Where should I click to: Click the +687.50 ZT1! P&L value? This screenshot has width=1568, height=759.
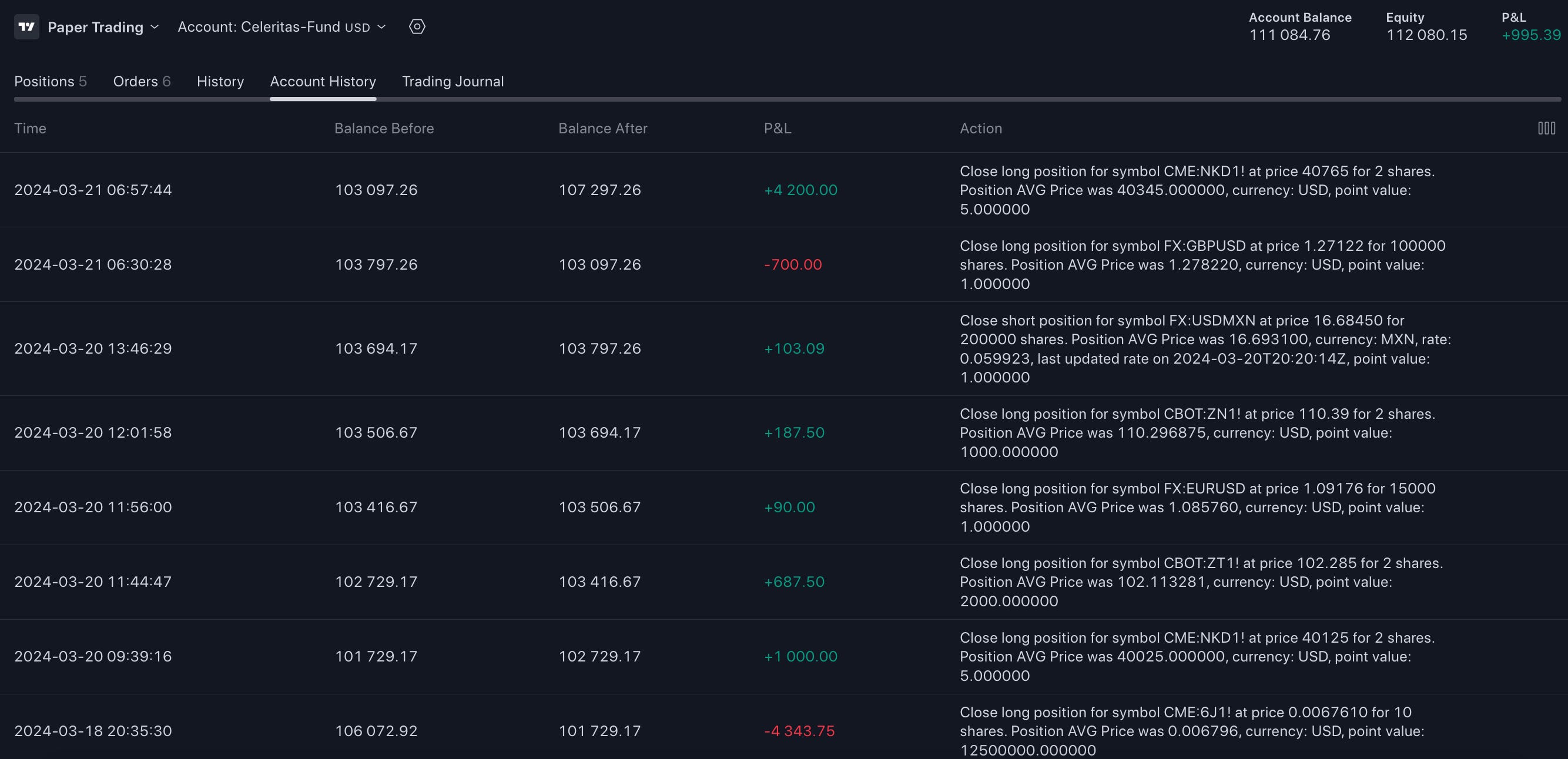[794, 582]
